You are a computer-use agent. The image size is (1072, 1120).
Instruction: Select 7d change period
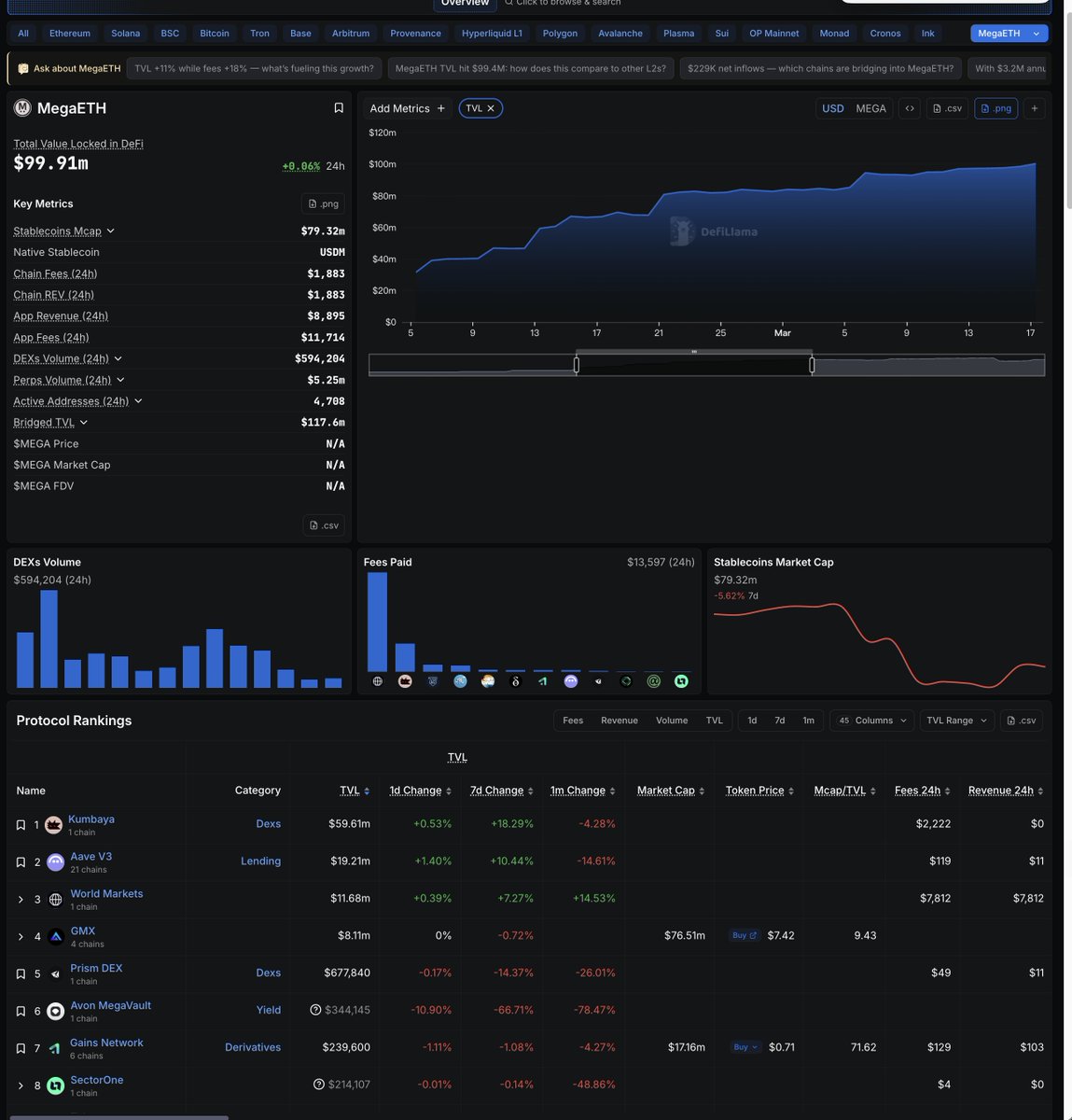click(780, 721)
